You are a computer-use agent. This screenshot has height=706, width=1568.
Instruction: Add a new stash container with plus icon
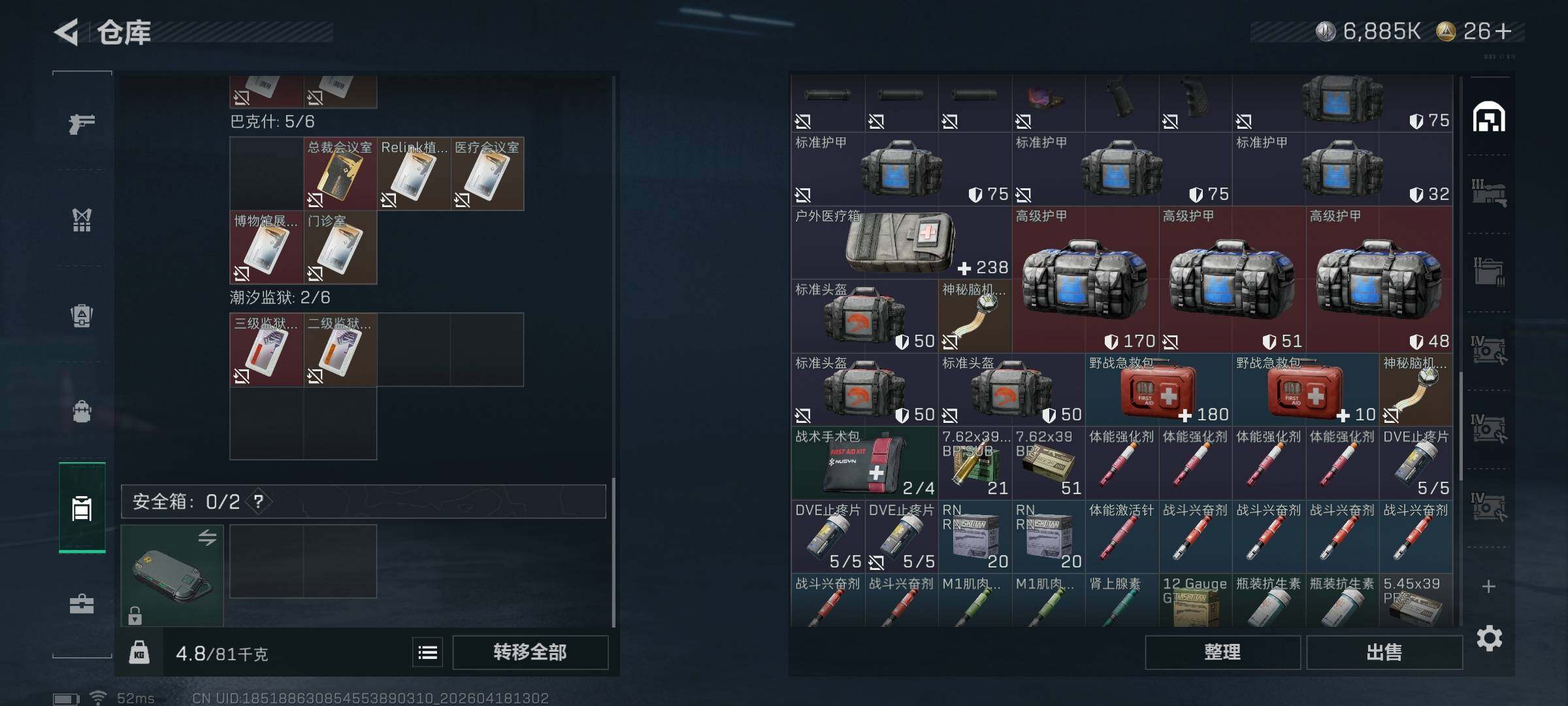[x=1489, y=586]
